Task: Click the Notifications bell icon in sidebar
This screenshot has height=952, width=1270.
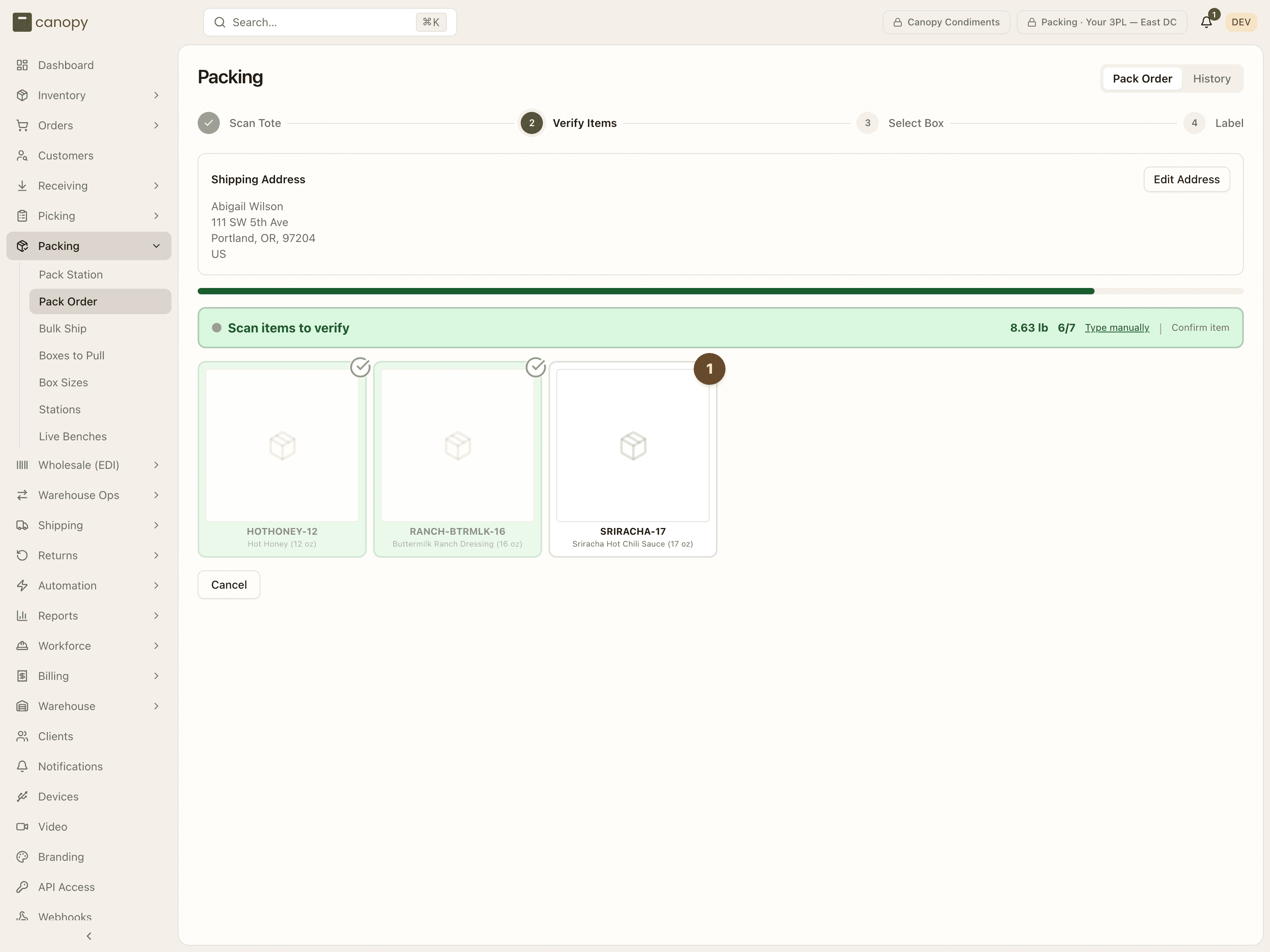Action: point(22,766)
